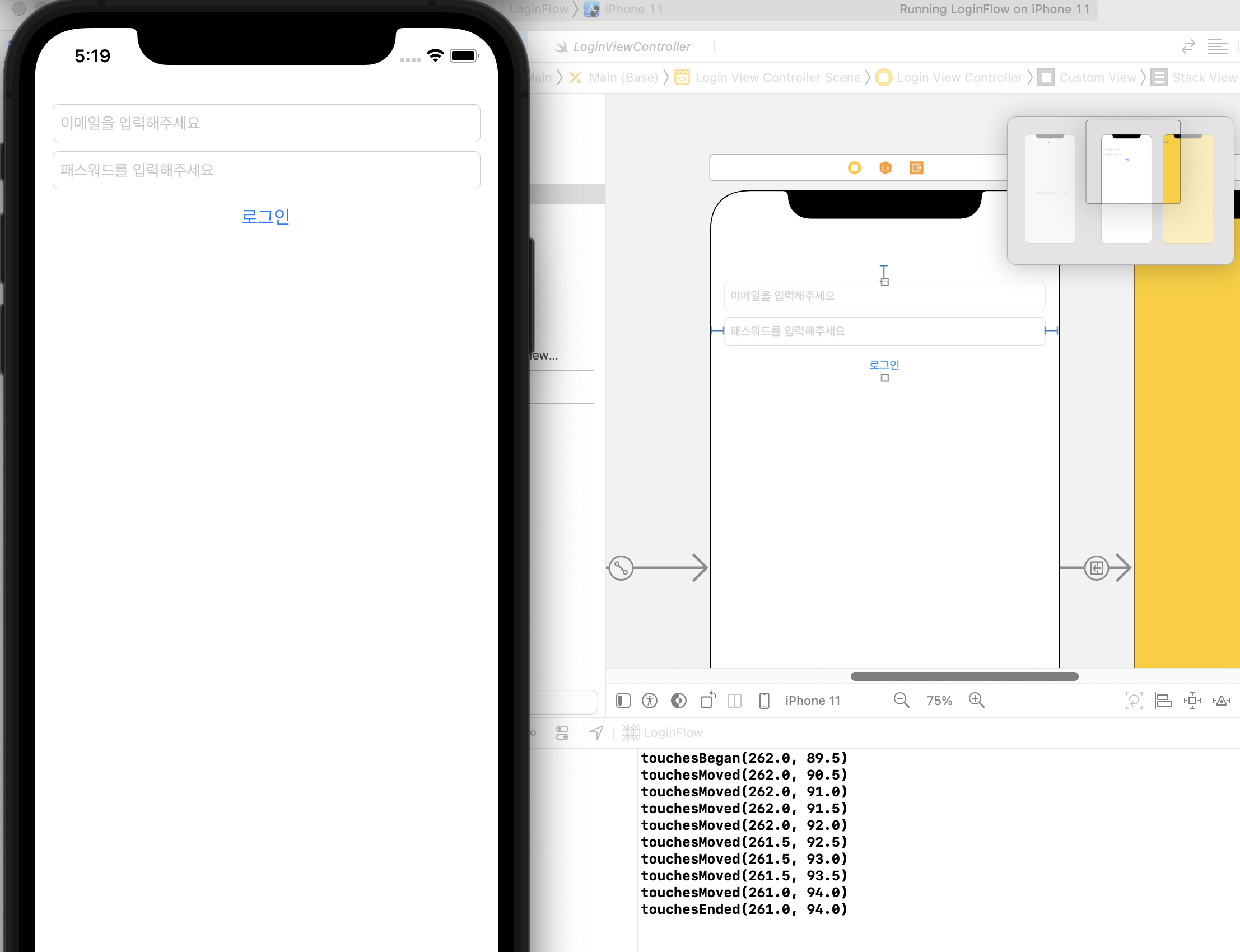Viewport: 1240px width, 952px height.
Task: Toggle the document outline button
Action: [623, 701]
